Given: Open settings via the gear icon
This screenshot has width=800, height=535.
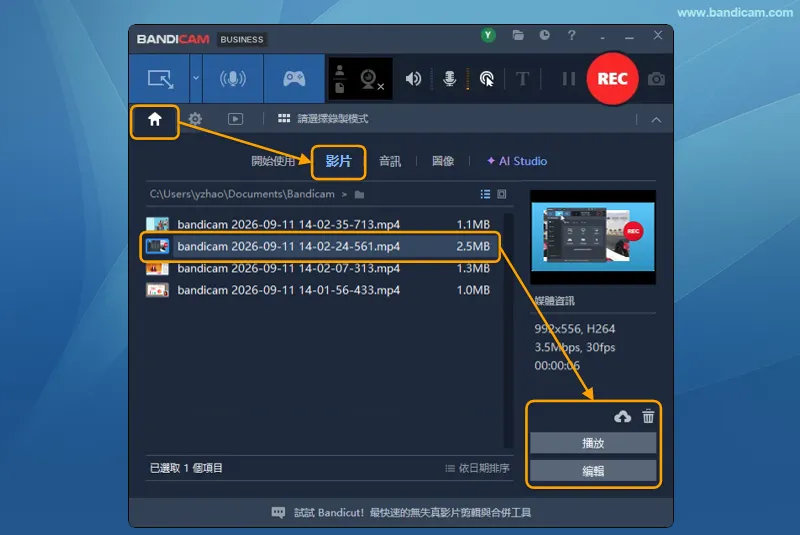Looking at the screenshot, I should coord(195,119).
